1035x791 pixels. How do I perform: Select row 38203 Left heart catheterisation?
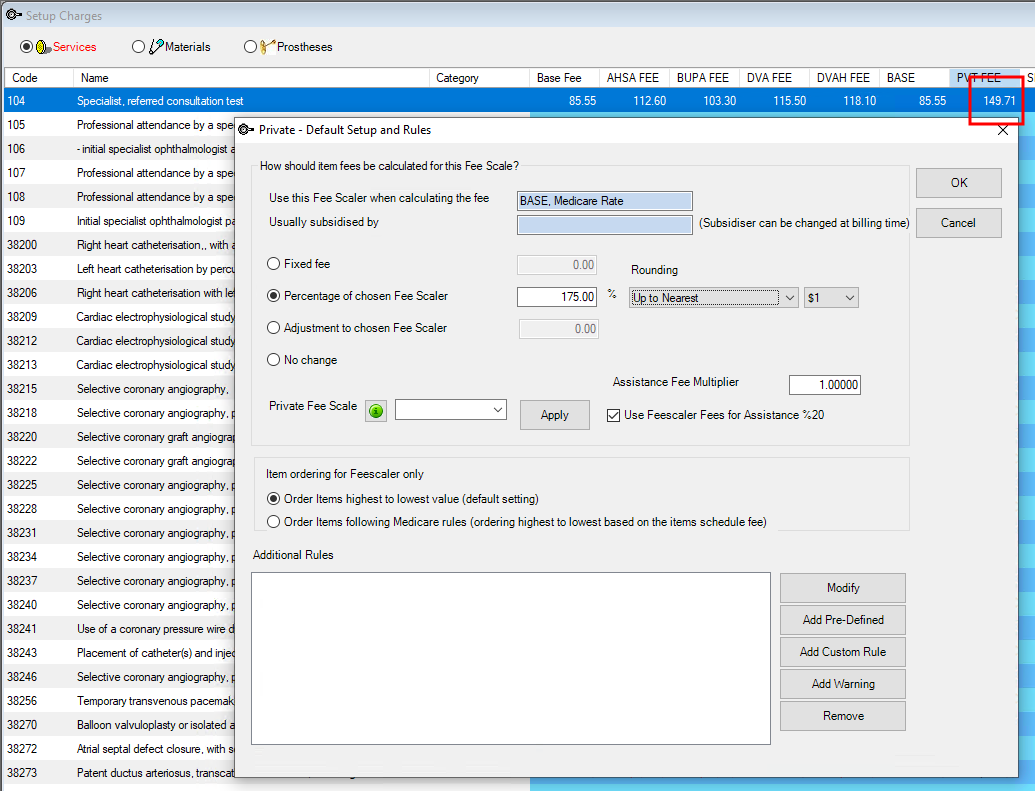point(119,269)
